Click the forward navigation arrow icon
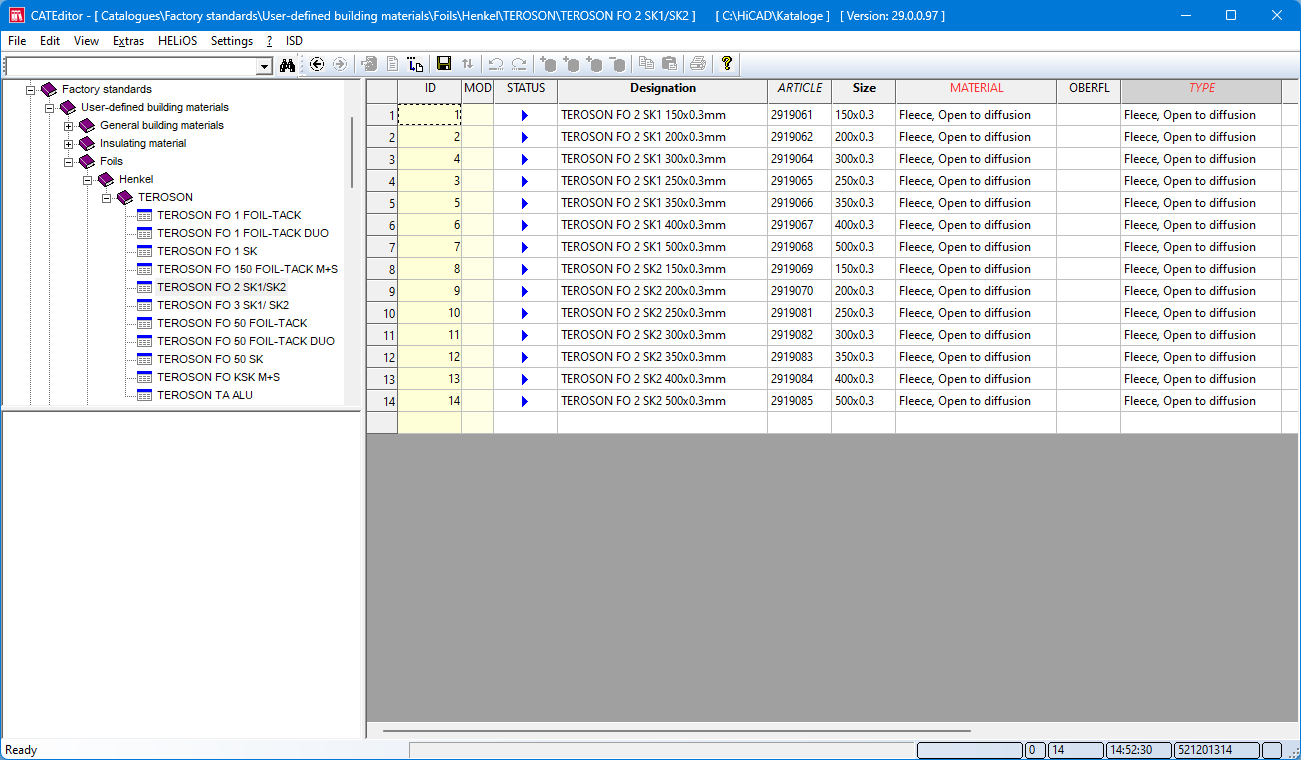Viewport: 1301px width, 760px height. (340, 64)
